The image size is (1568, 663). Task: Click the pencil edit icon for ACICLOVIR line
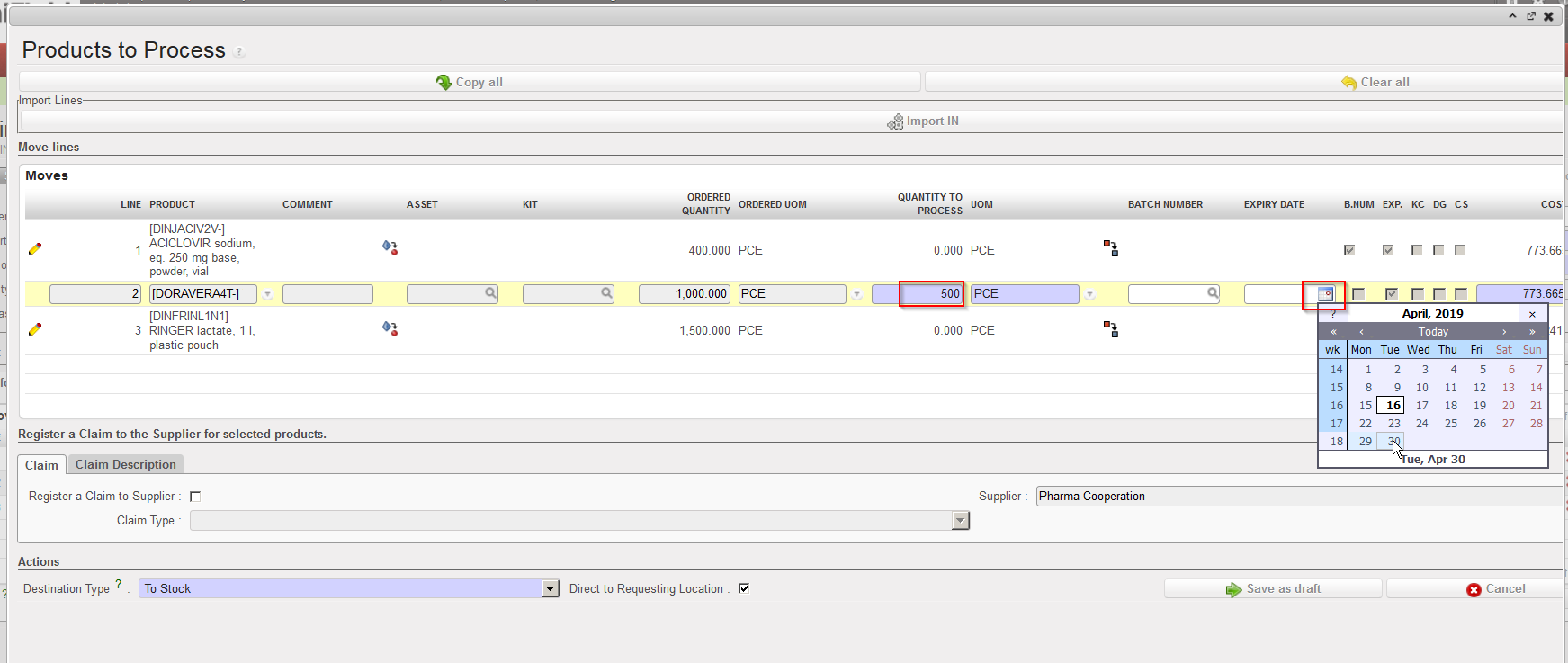click(35, 249)
